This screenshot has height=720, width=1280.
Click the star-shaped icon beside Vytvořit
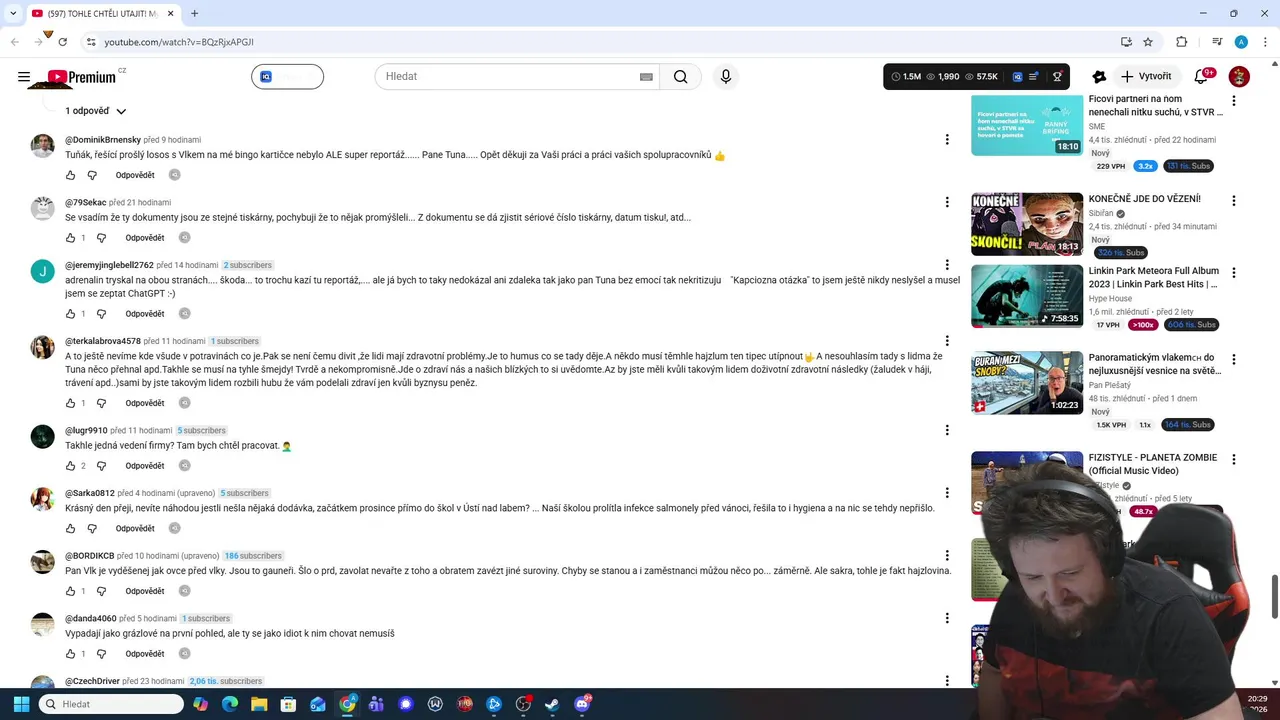pyautogui.click(x=1099, y=77)
